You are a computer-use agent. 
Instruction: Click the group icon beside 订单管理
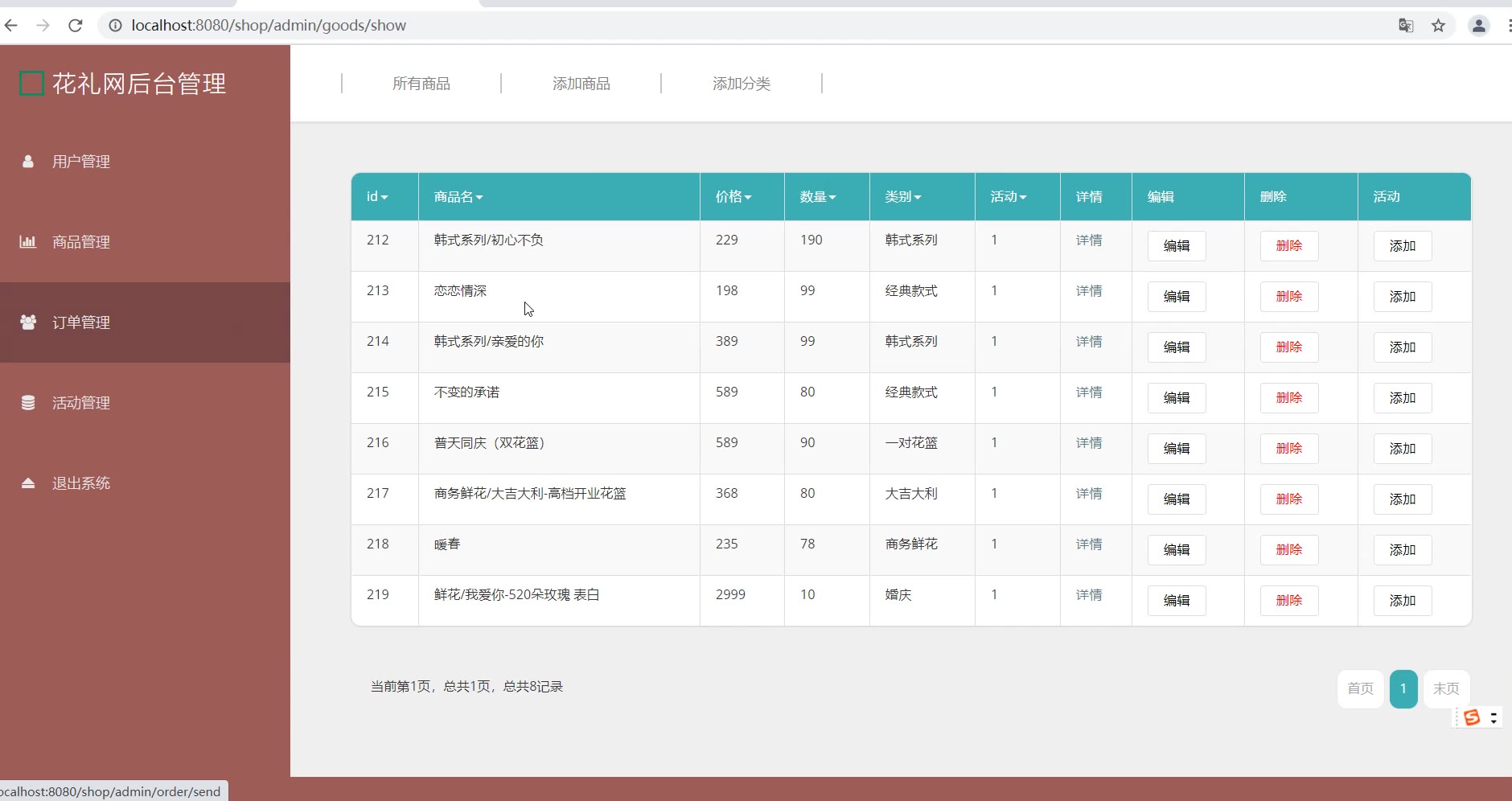(x=28, y=322)
